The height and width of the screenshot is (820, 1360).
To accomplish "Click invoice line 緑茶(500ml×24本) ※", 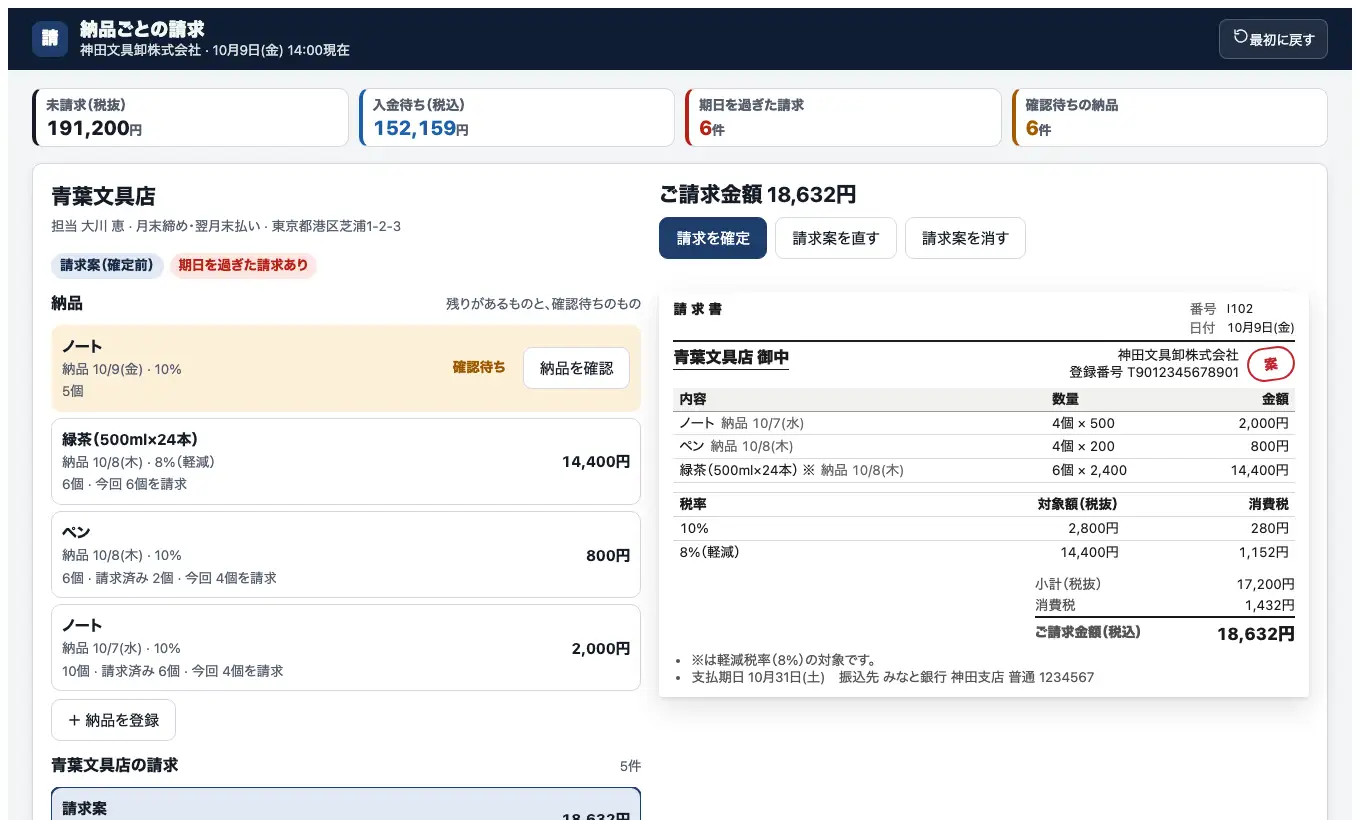I will [984, 470].
